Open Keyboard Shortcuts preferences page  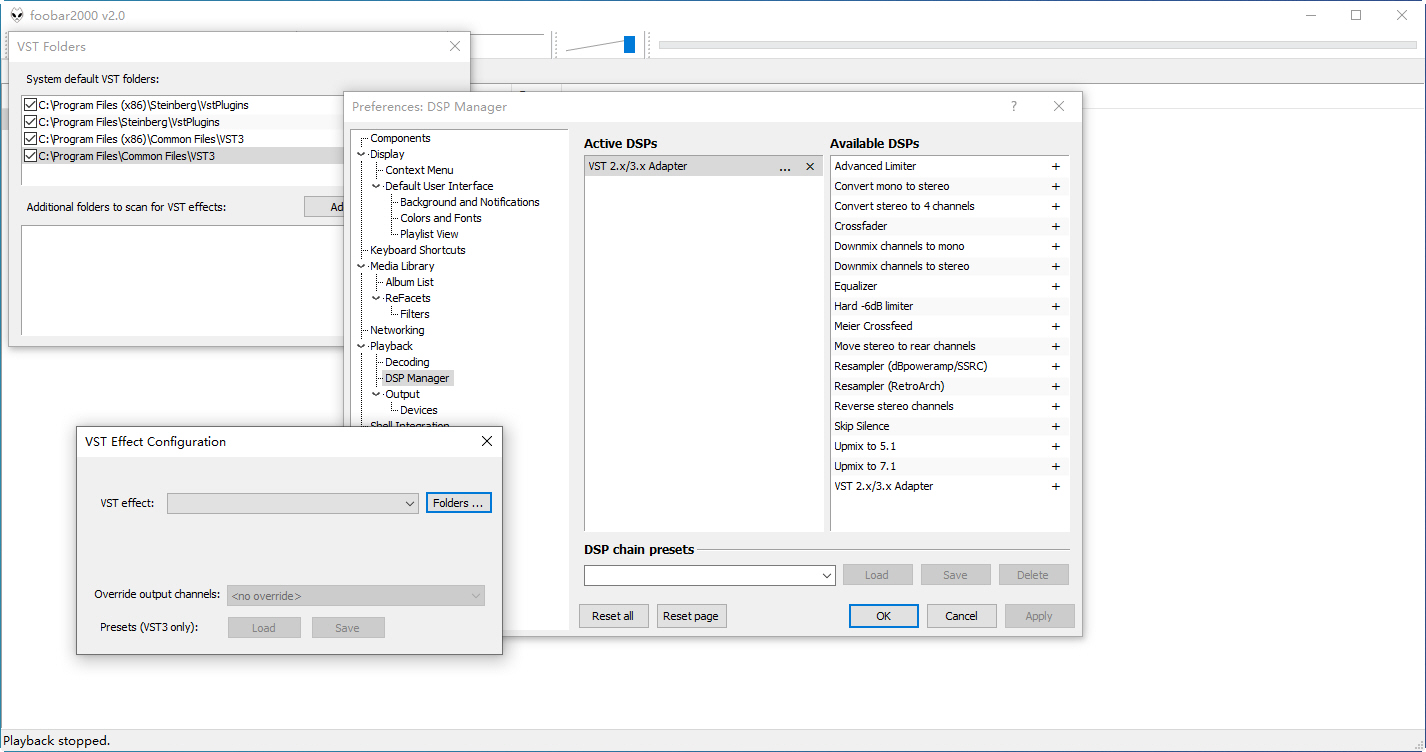tap(418, 250)
